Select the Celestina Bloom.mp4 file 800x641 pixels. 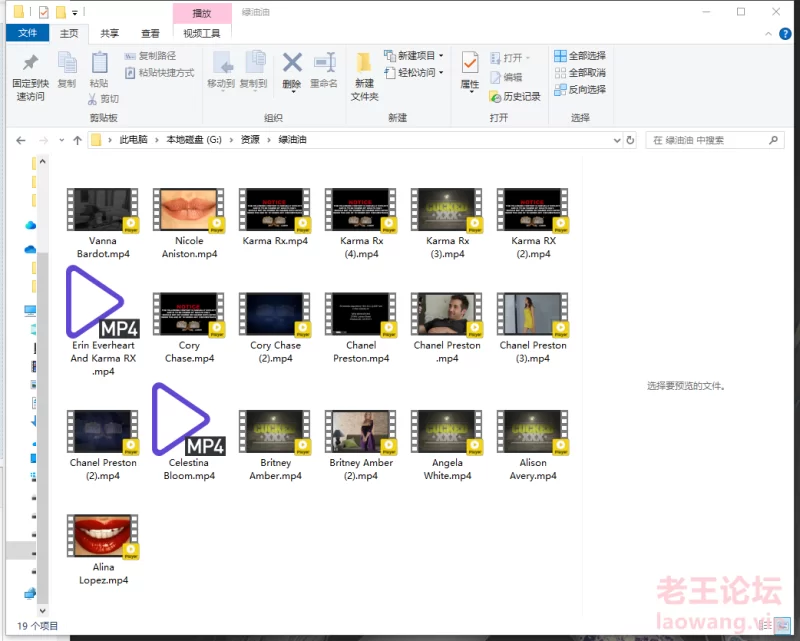coord(189,432)
